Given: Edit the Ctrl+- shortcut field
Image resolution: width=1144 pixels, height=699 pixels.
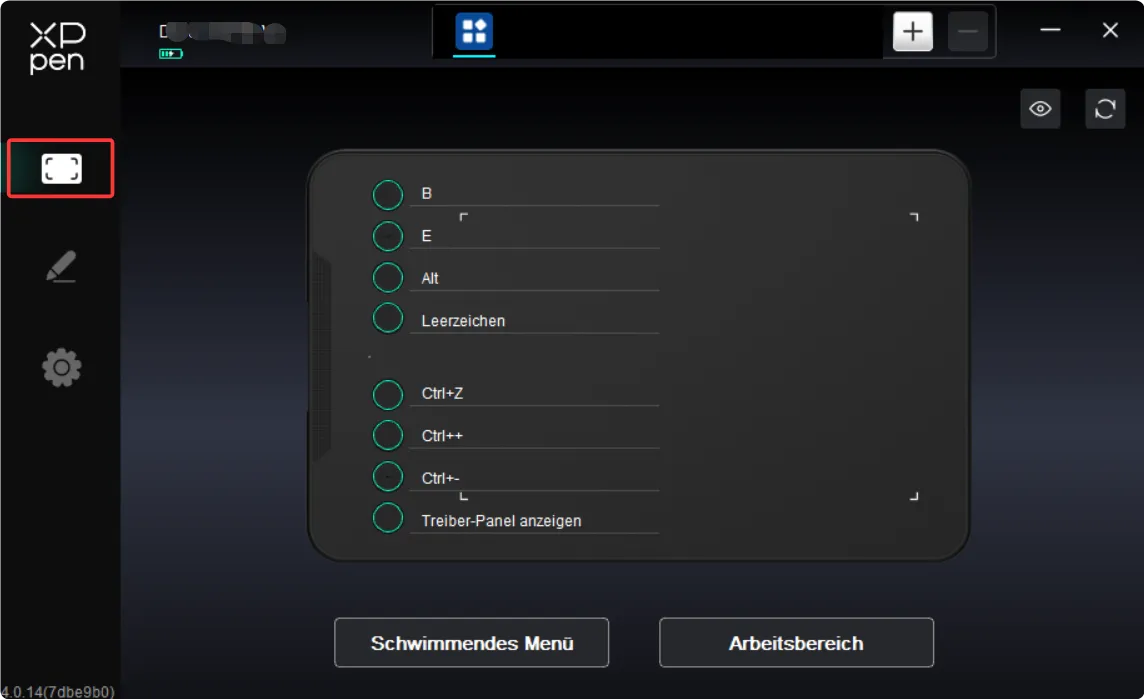Looking at the screenshot, I should [x=534, y=478].
